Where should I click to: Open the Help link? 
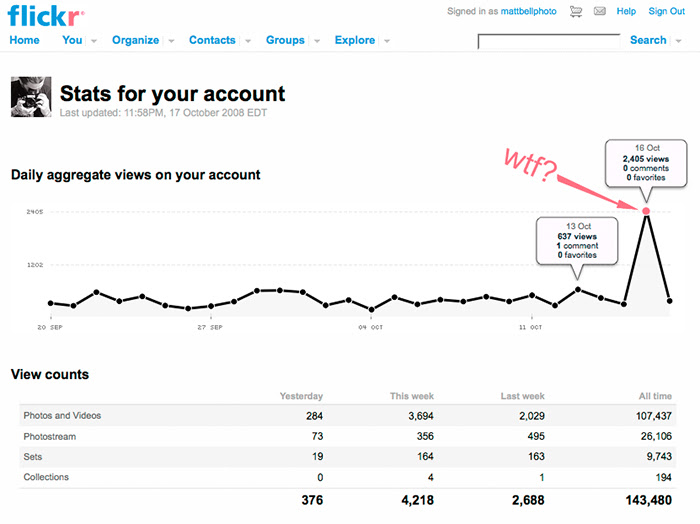click(x=626, y=12)
